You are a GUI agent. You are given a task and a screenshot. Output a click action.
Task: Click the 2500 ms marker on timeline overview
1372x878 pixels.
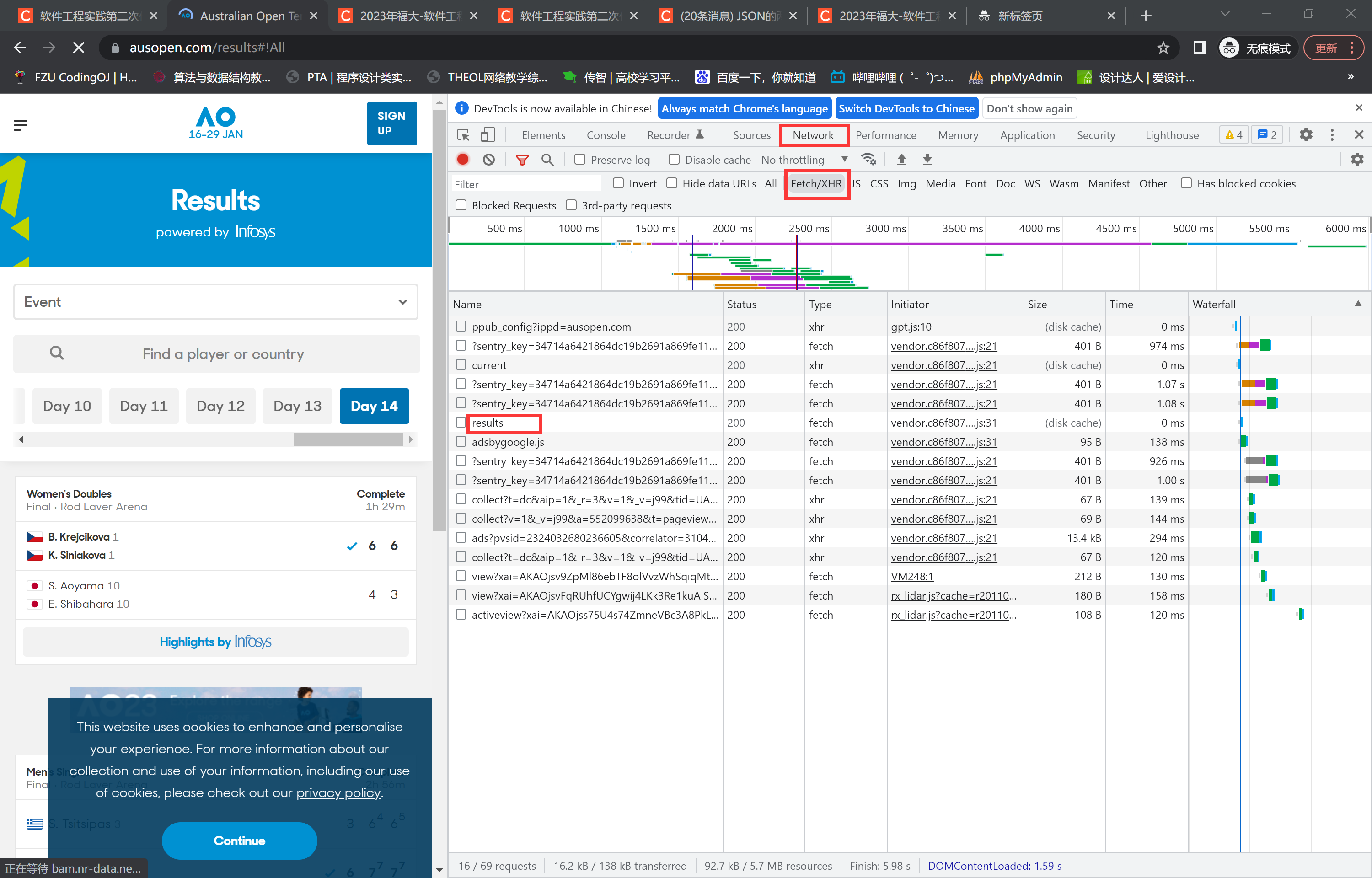(808, 228)
